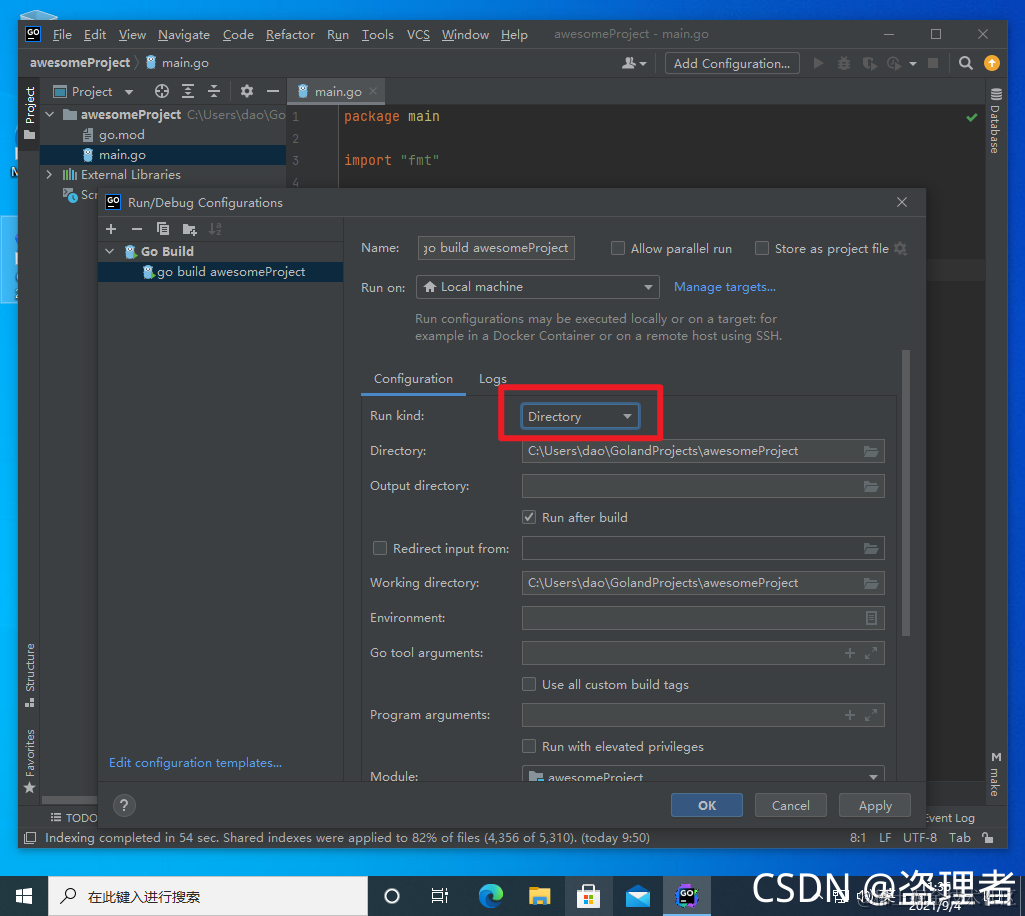
Task: Enable Store as project file
Action: (x=762, y=248)
